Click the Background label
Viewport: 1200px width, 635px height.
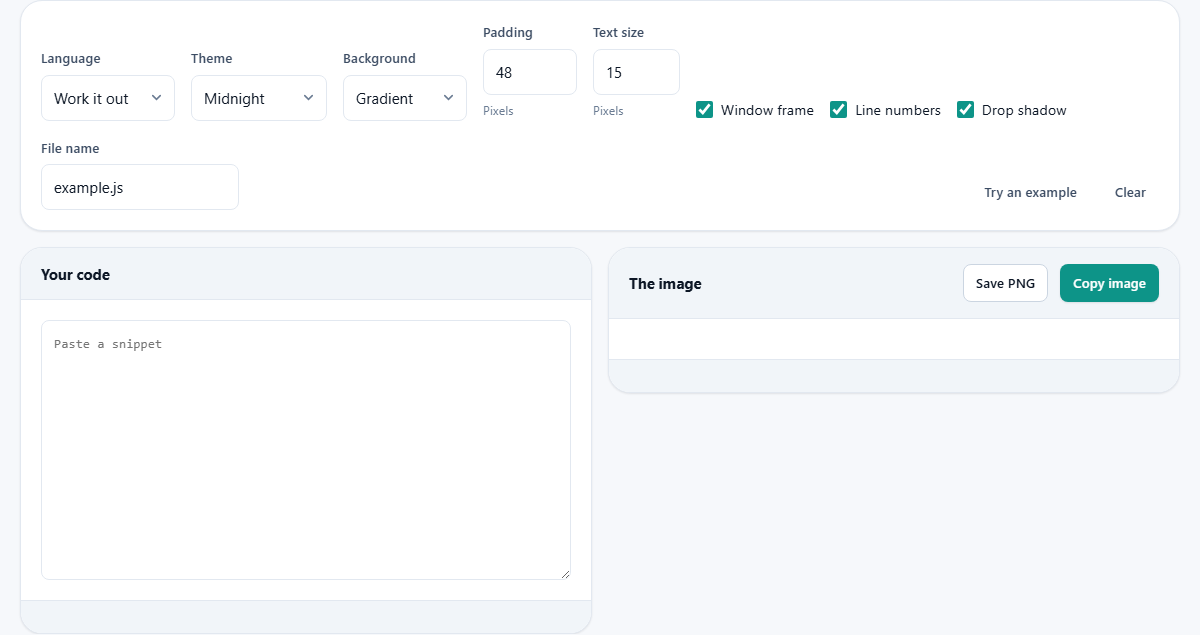[x=379, y=58]
